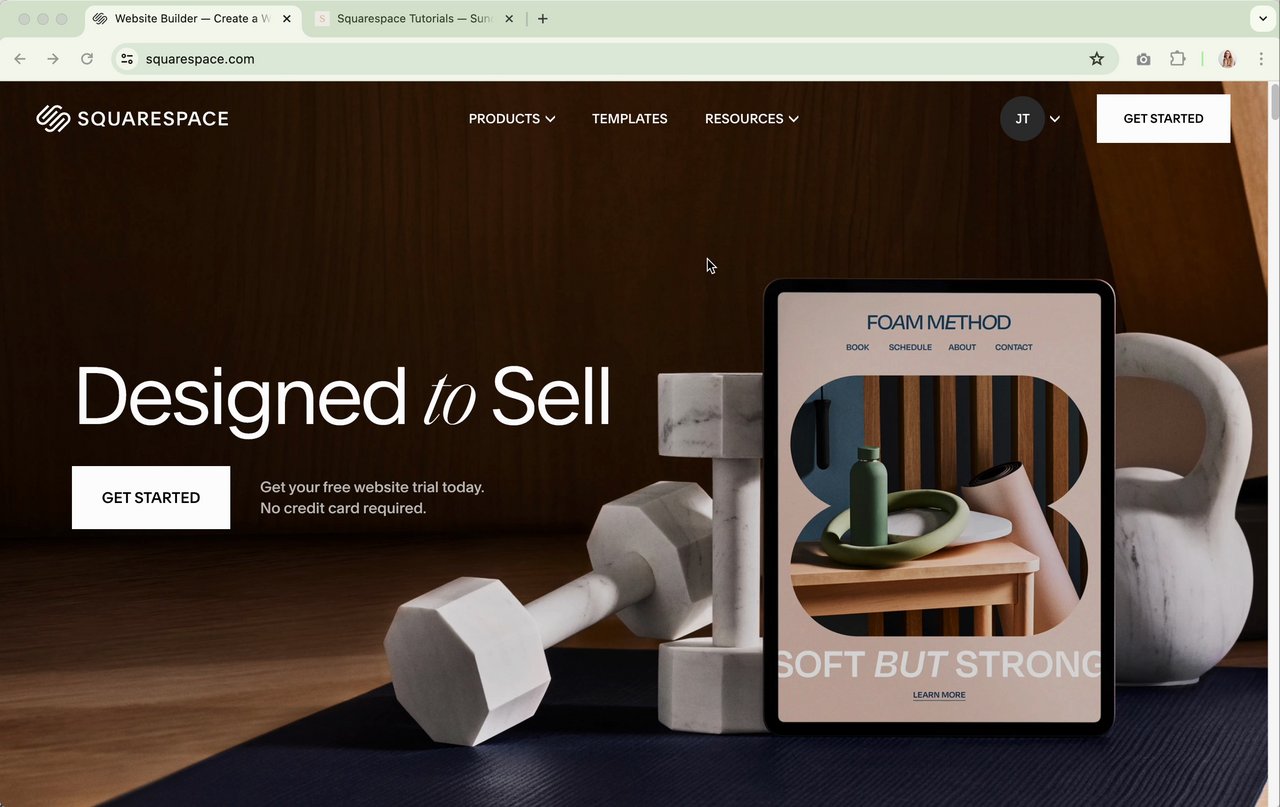
Task: Reload the page with the refresh icon
Action: pyautogui.click(x=87, y=59)
